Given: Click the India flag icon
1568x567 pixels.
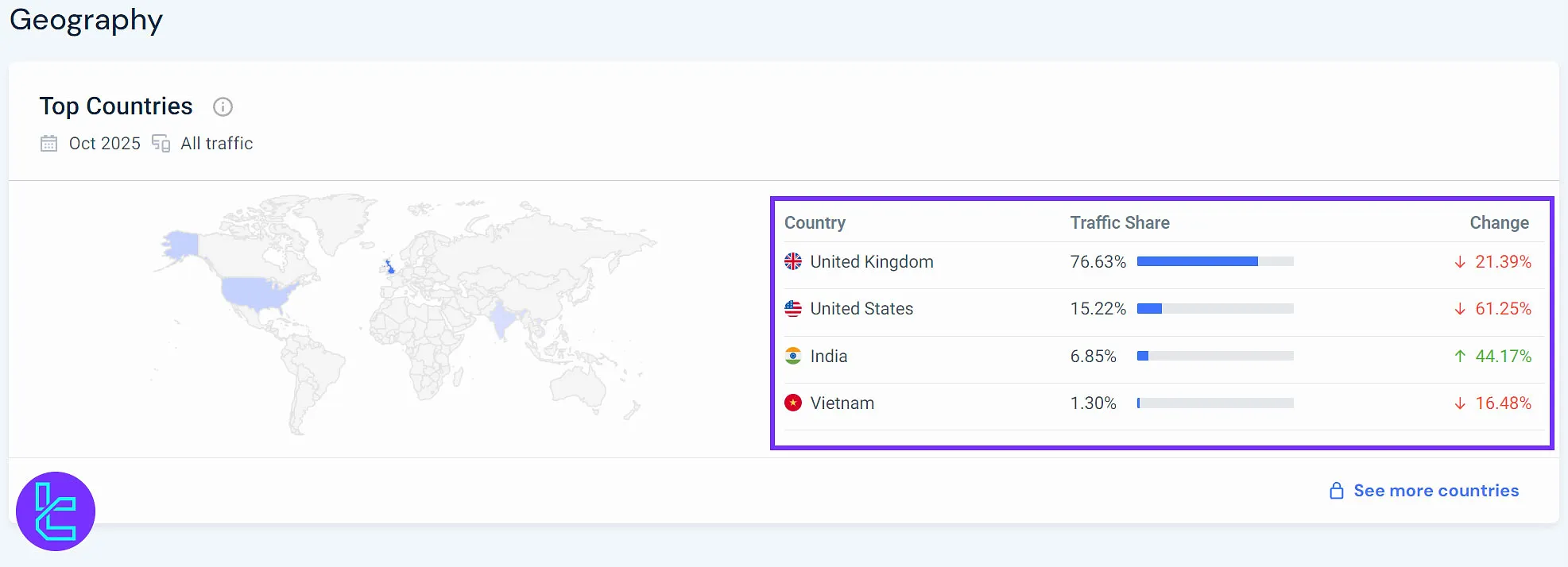Looking at the screenshot, I should pyautogui.click(x=793, y=356).
